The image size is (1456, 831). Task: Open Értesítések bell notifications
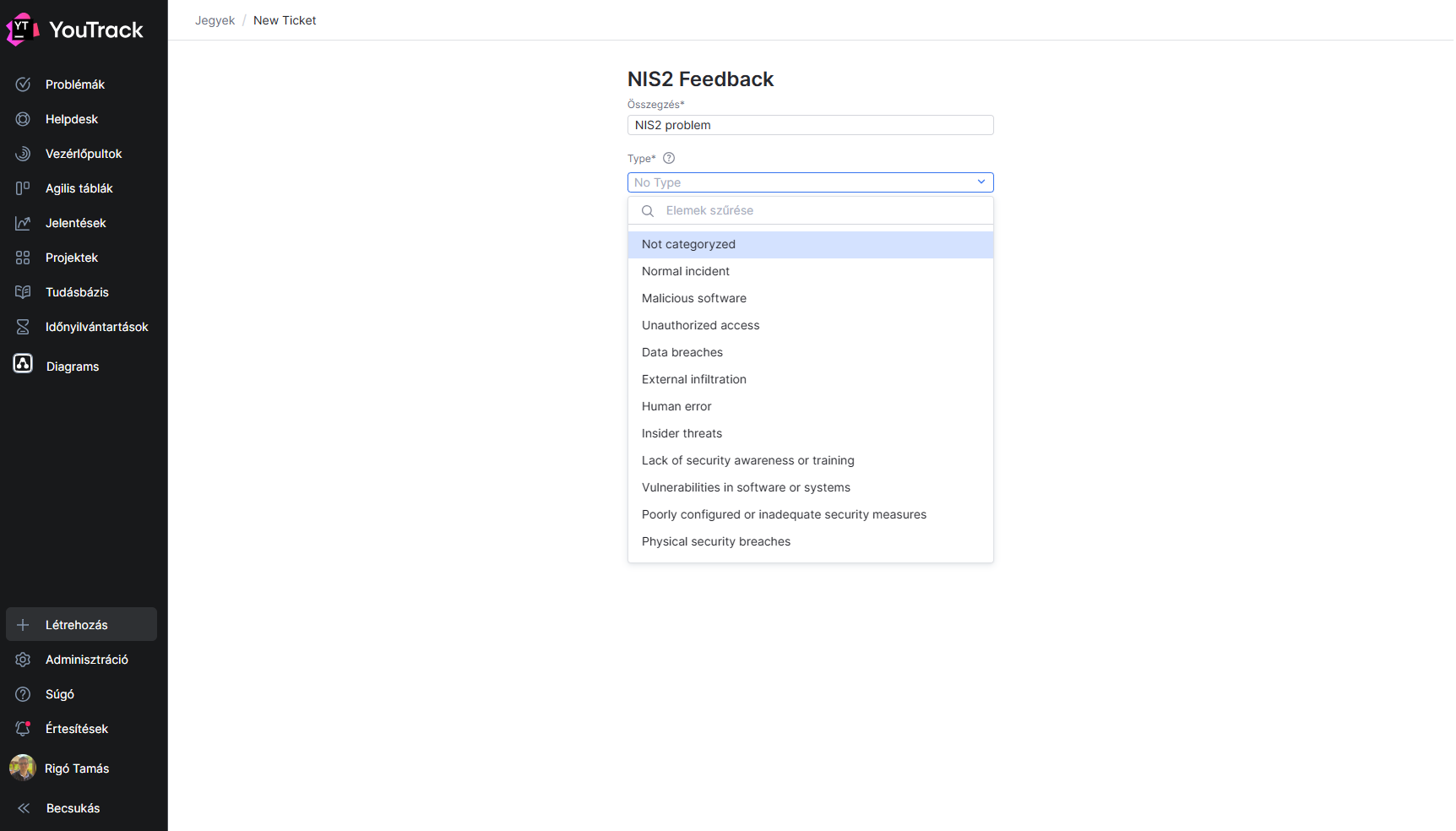coord(23,729)
